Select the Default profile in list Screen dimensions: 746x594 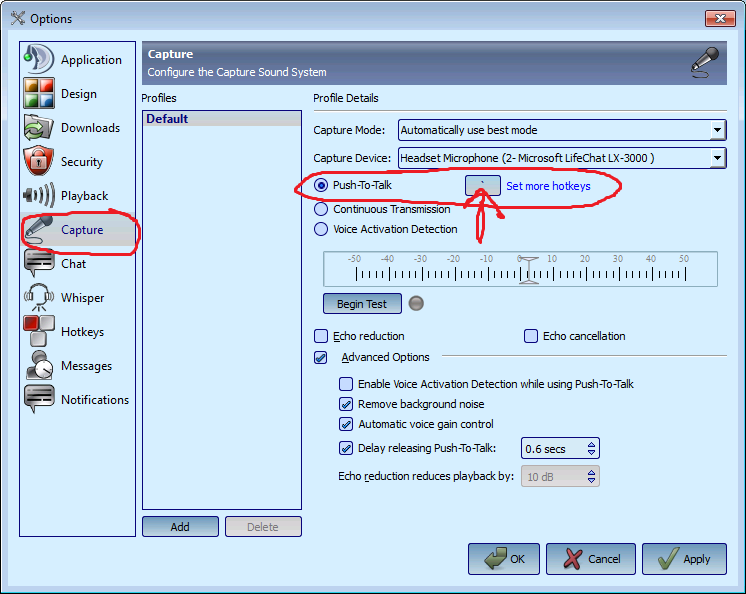222,118
